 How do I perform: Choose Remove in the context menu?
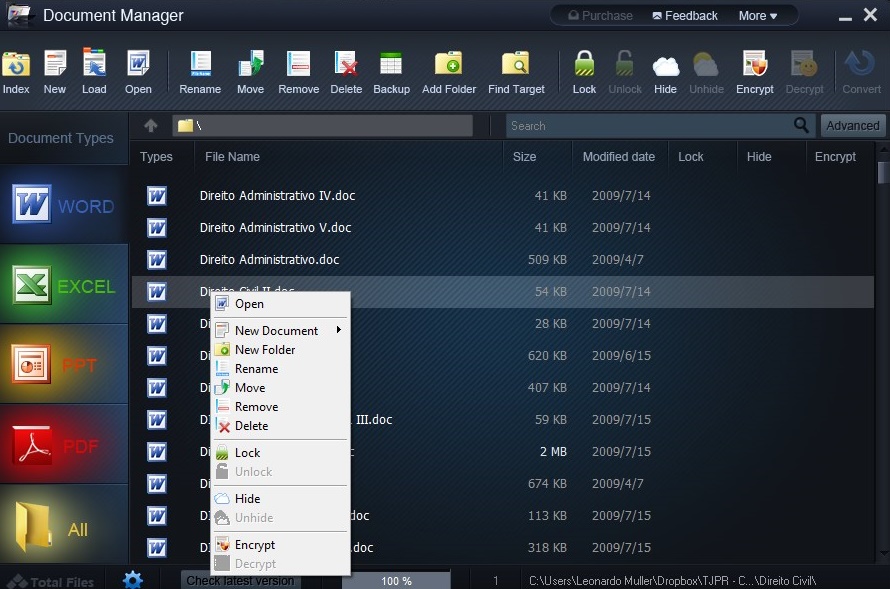point(280,407)
